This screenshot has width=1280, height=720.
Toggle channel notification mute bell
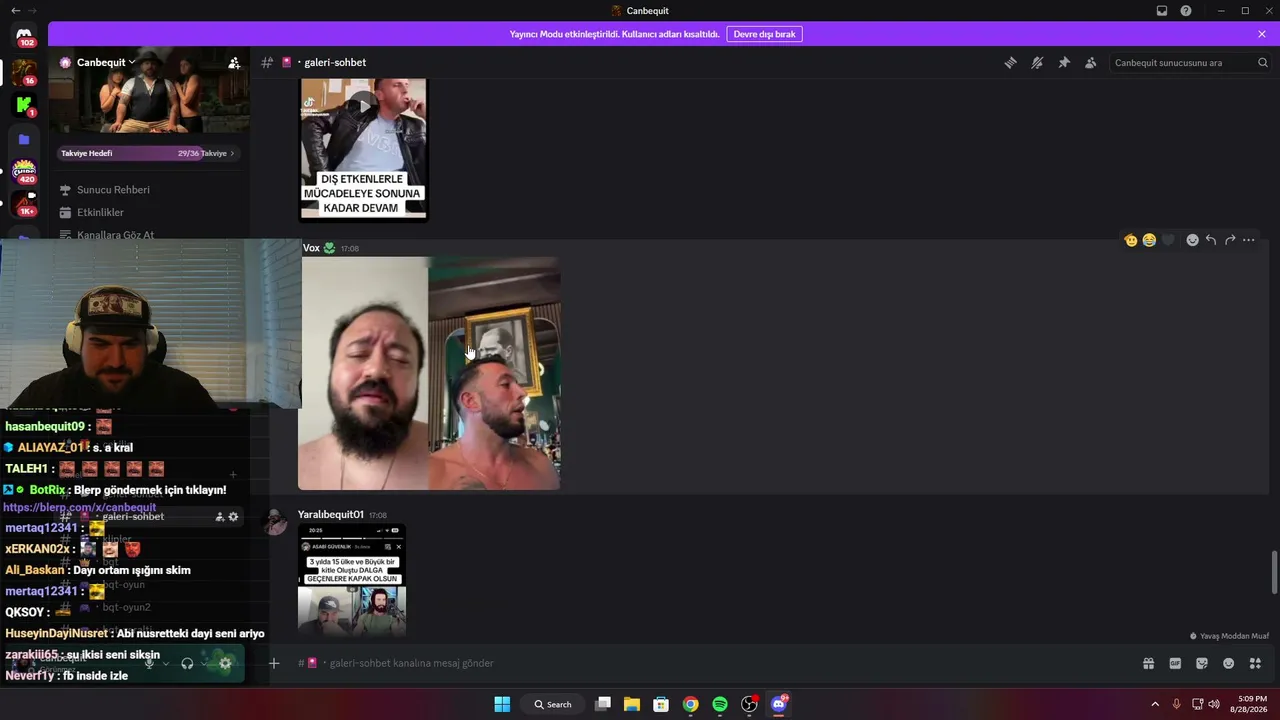[1037, 62]
